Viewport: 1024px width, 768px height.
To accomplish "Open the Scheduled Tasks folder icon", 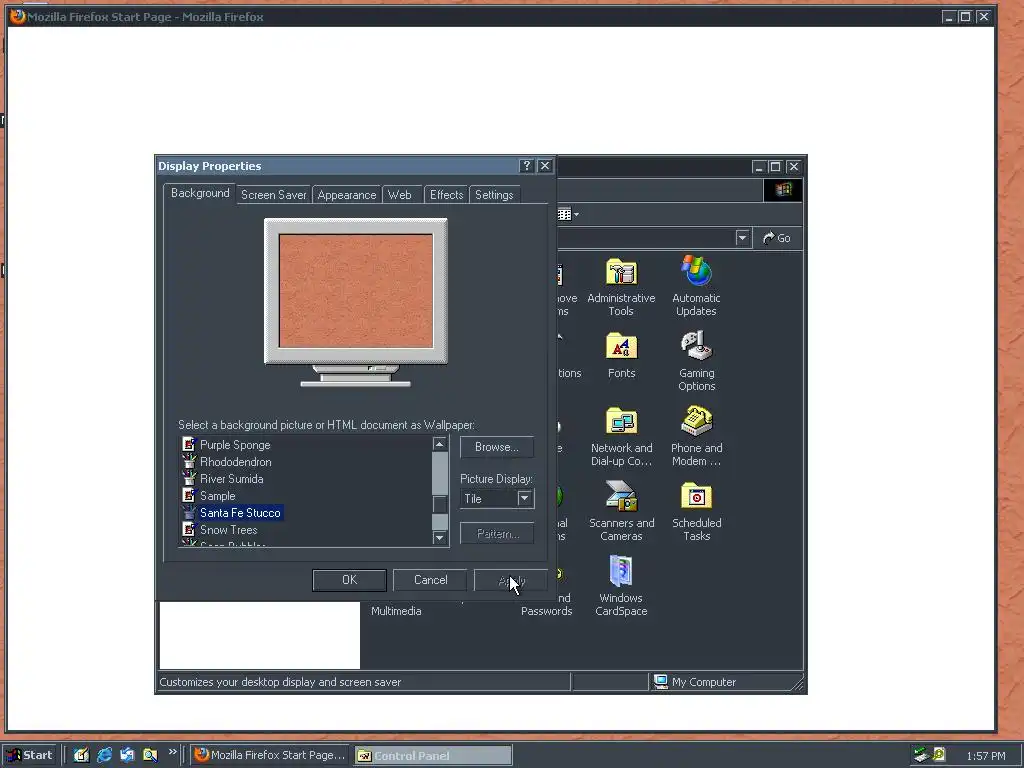I will [x=696, y=496].
